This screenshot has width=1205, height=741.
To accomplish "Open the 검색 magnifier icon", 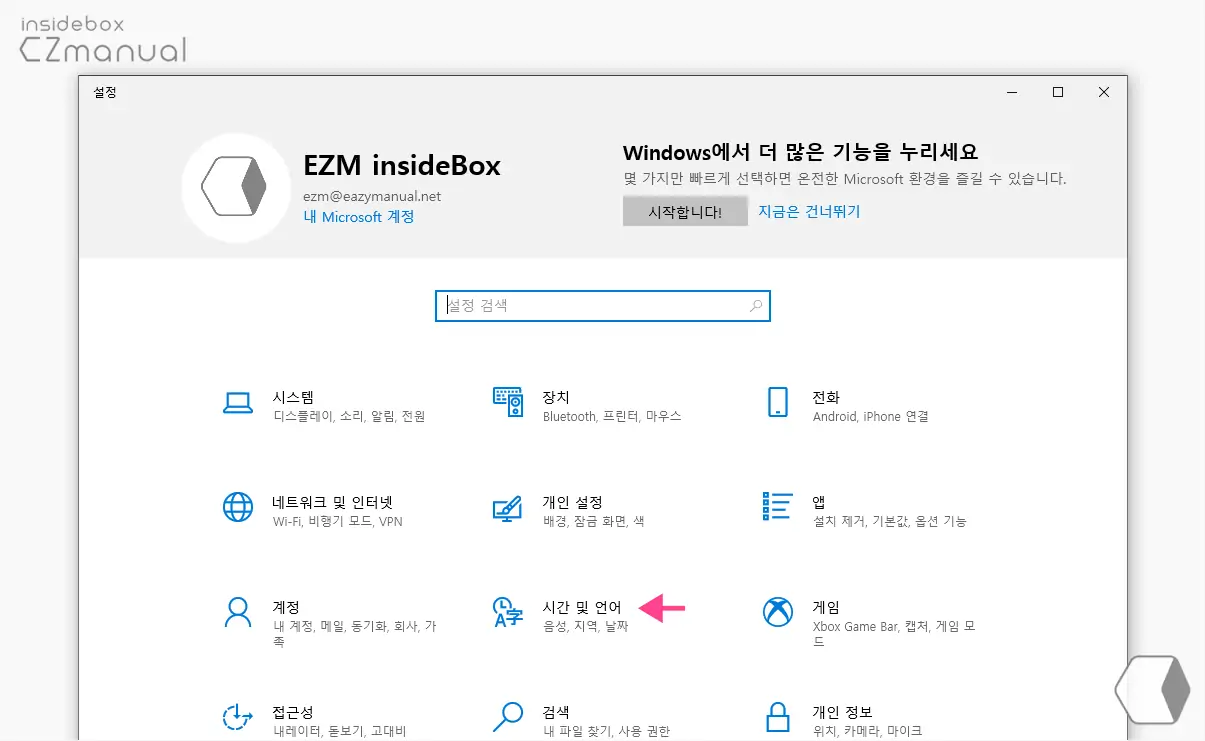I will click(507, 717).
